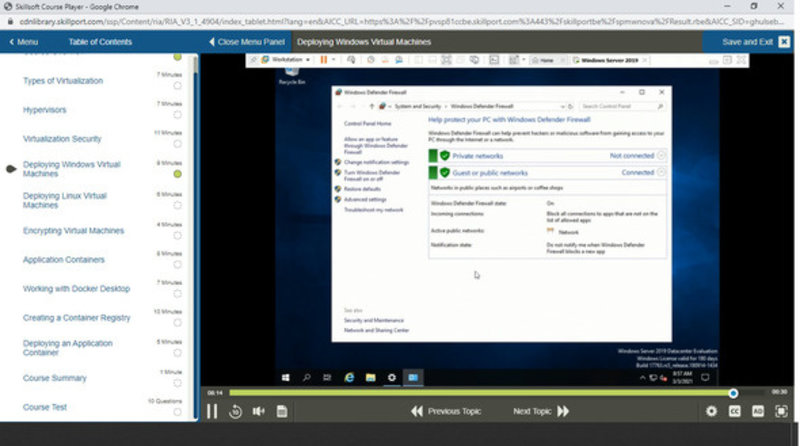Image resolution: width=800 pixels, height=446 pixels.
Task: Click Troubleshoot my network link
Action: 373,210
